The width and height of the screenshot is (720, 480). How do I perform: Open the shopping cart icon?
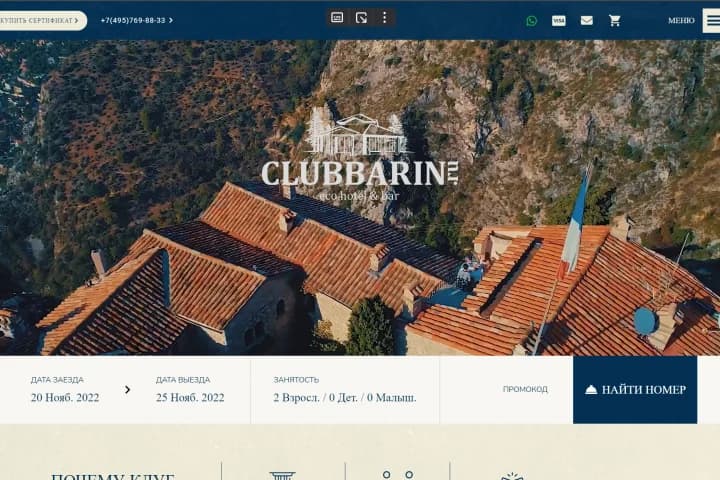click(x=614, y=21)
